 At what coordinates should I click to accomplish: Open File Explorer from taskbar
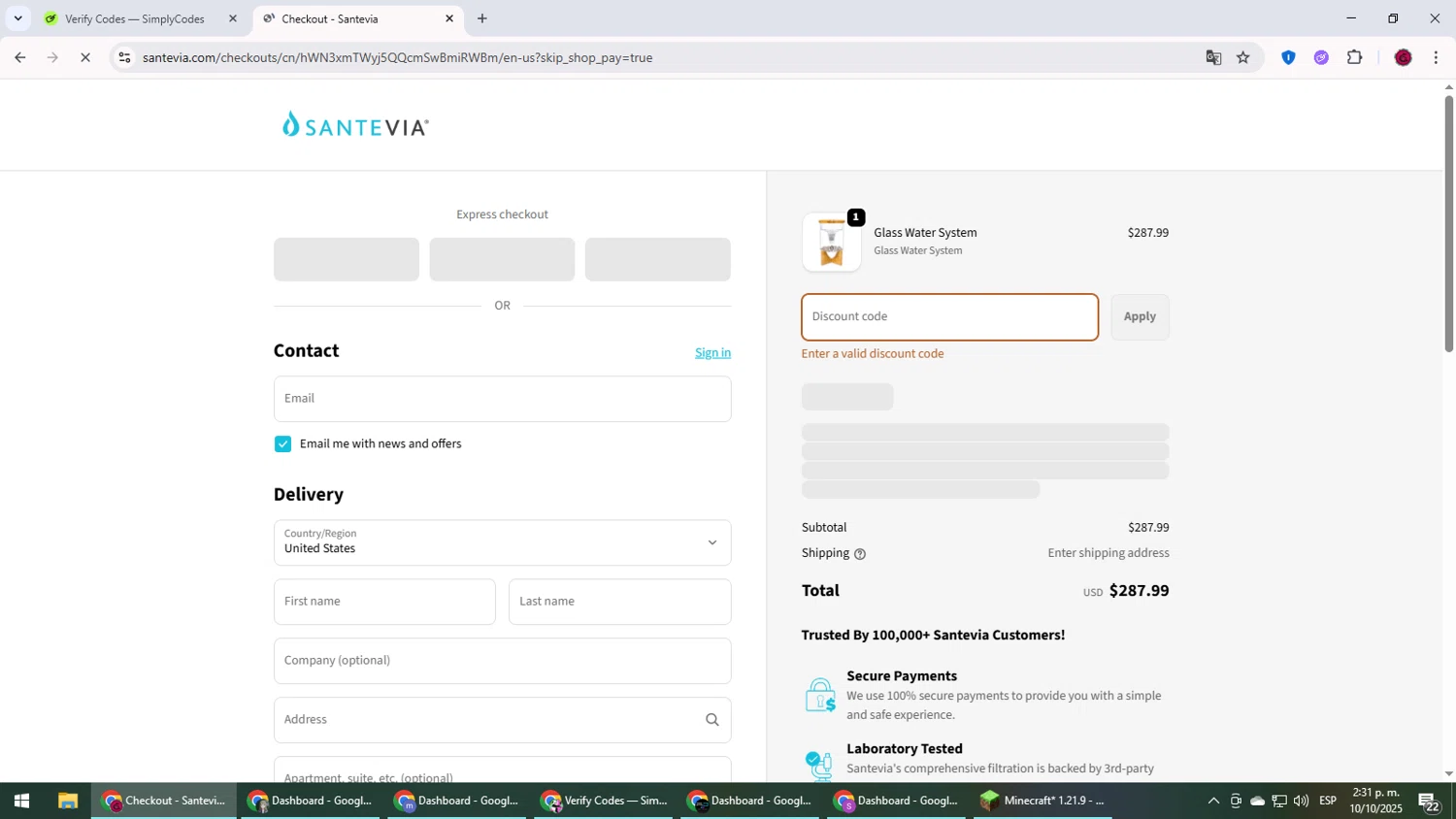(67, 801)
